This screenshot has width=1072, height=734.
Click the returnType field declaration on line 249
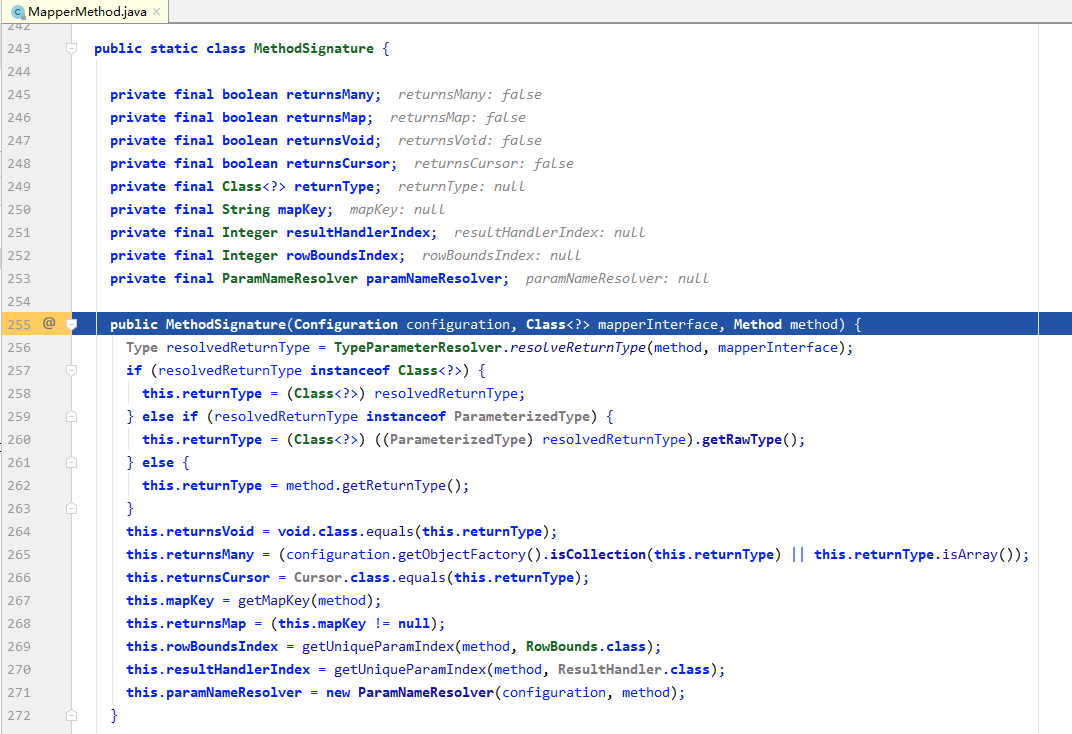click(x=334, y=187)
